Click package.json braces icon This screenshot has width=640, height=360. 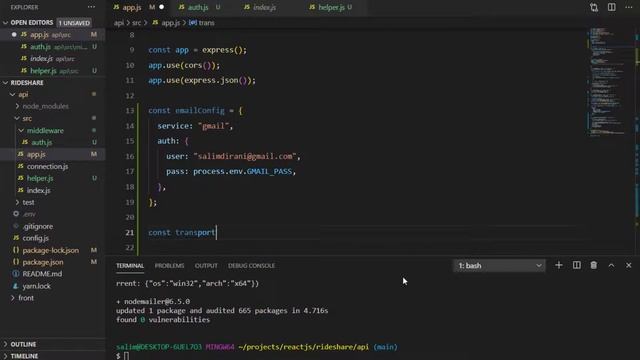16,262
